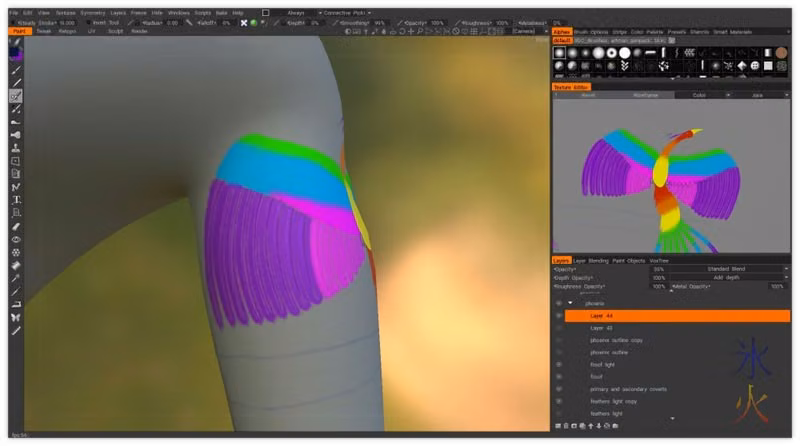
Task: Select the eye-shaped Hide tool in left toolbar
Action: (x=16, y=239)
